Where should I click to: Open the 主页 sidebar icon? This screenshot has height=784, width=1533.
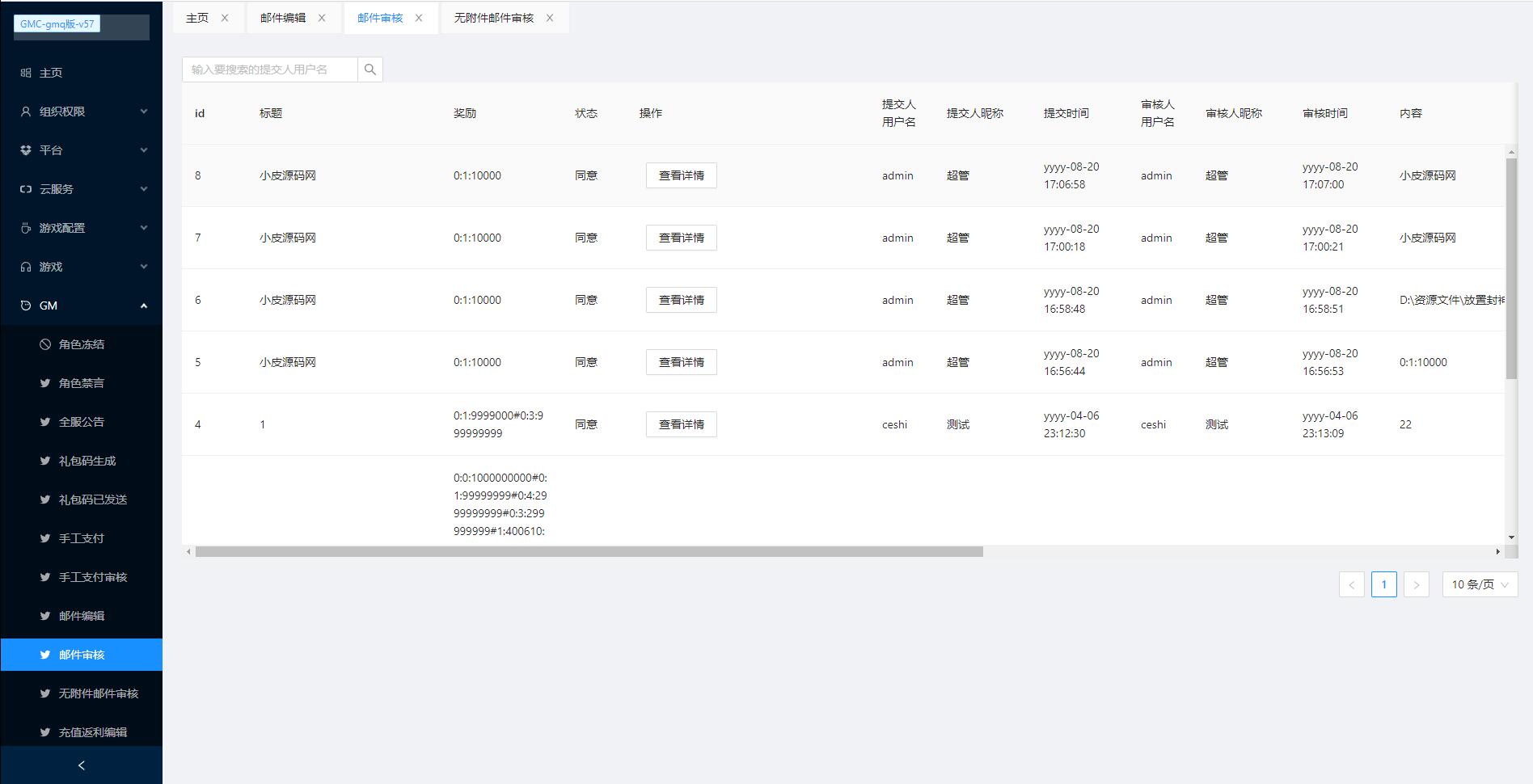[24, 72]
